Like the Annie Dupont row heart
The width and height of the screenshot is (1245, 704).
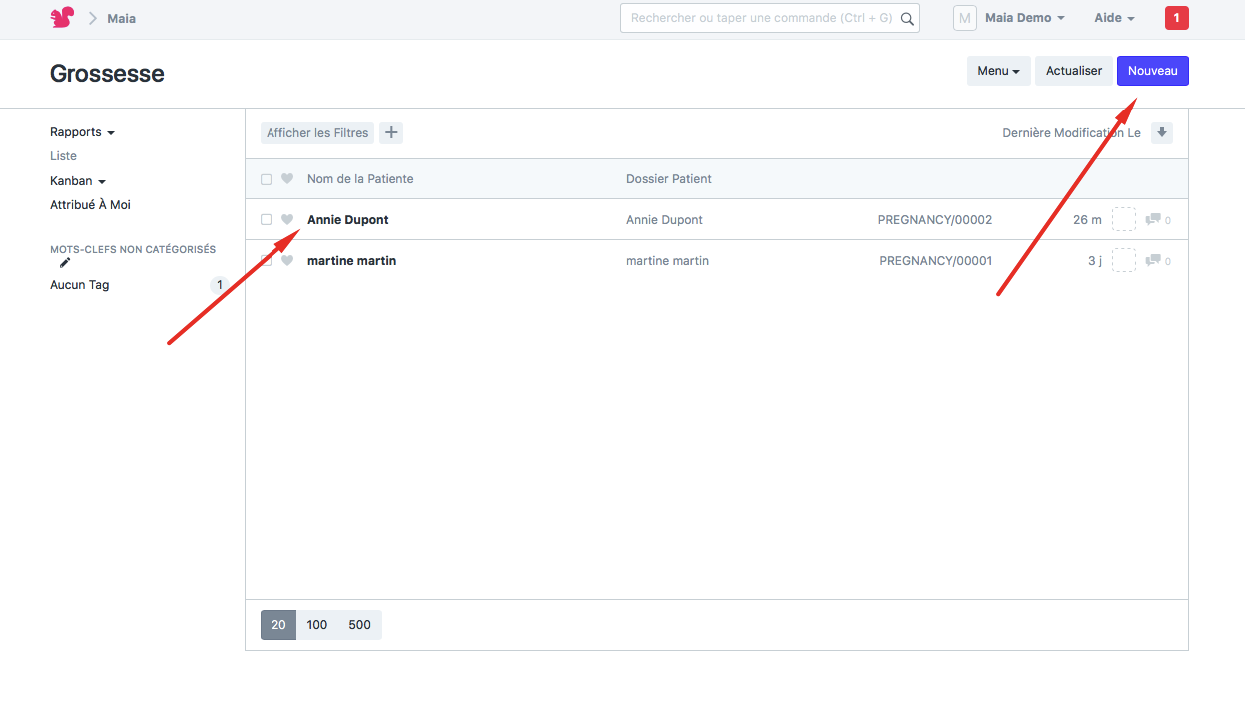pyautogui.click(x=287, y=220)
